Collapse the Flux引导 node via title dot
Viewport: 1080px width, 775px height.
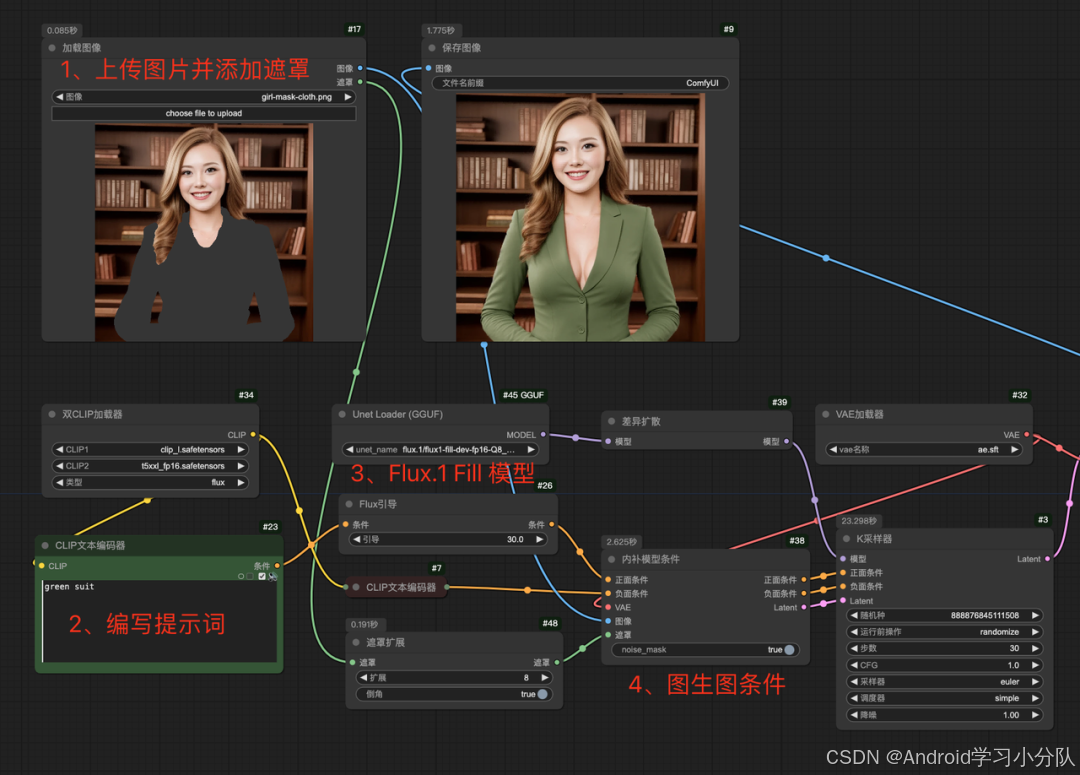(x=349, y=504)
